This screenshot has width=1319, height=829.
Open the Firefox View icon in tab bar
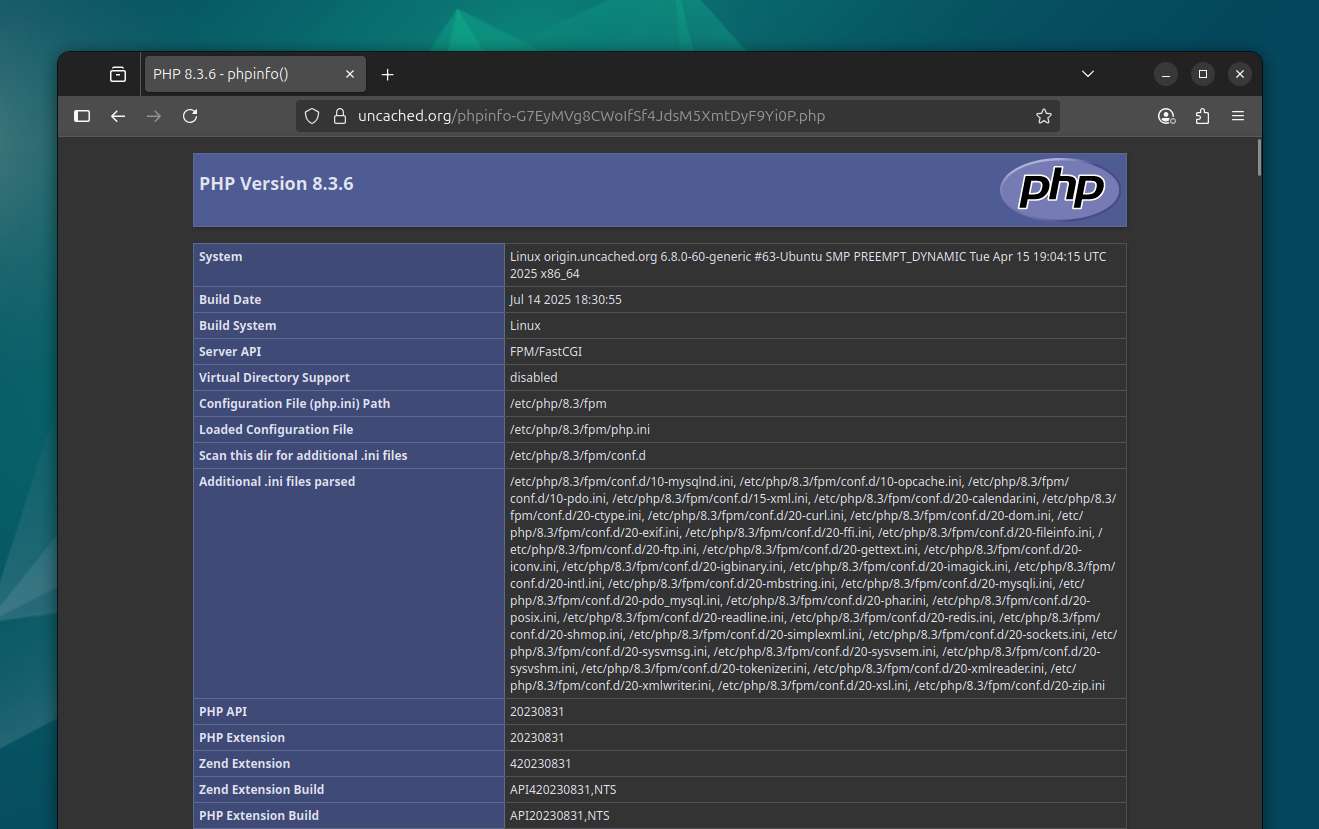(x=118, y=74)
